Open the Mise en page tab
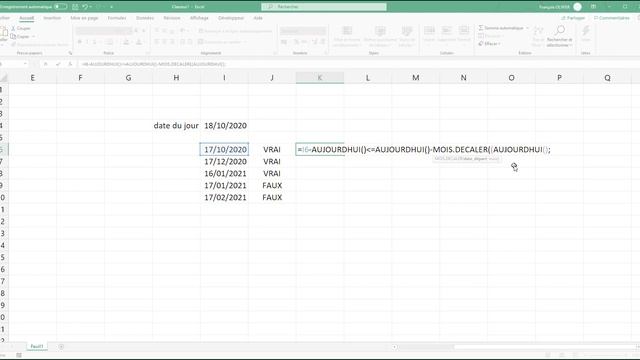This screenshot has height=360, width=640. coord(84,18)
